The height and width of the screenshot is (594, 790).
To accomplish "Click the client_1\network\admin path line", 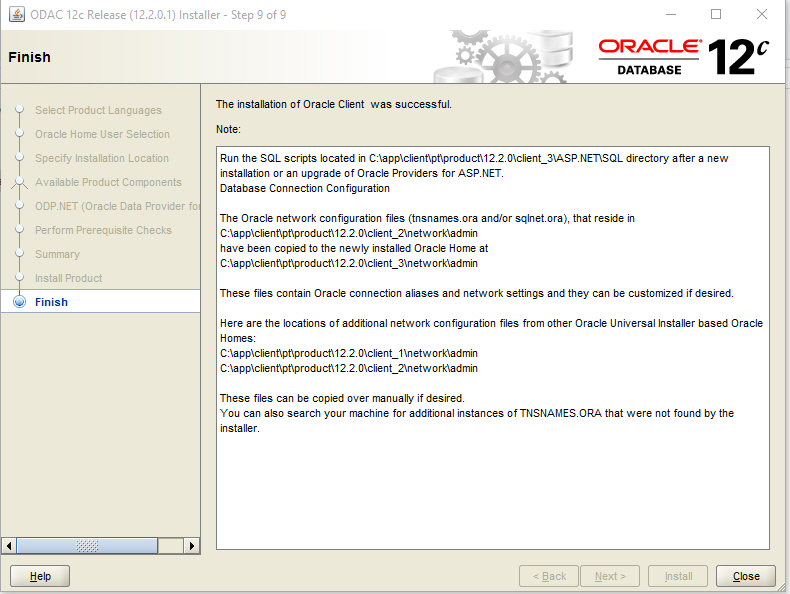I will pos(349,353).
